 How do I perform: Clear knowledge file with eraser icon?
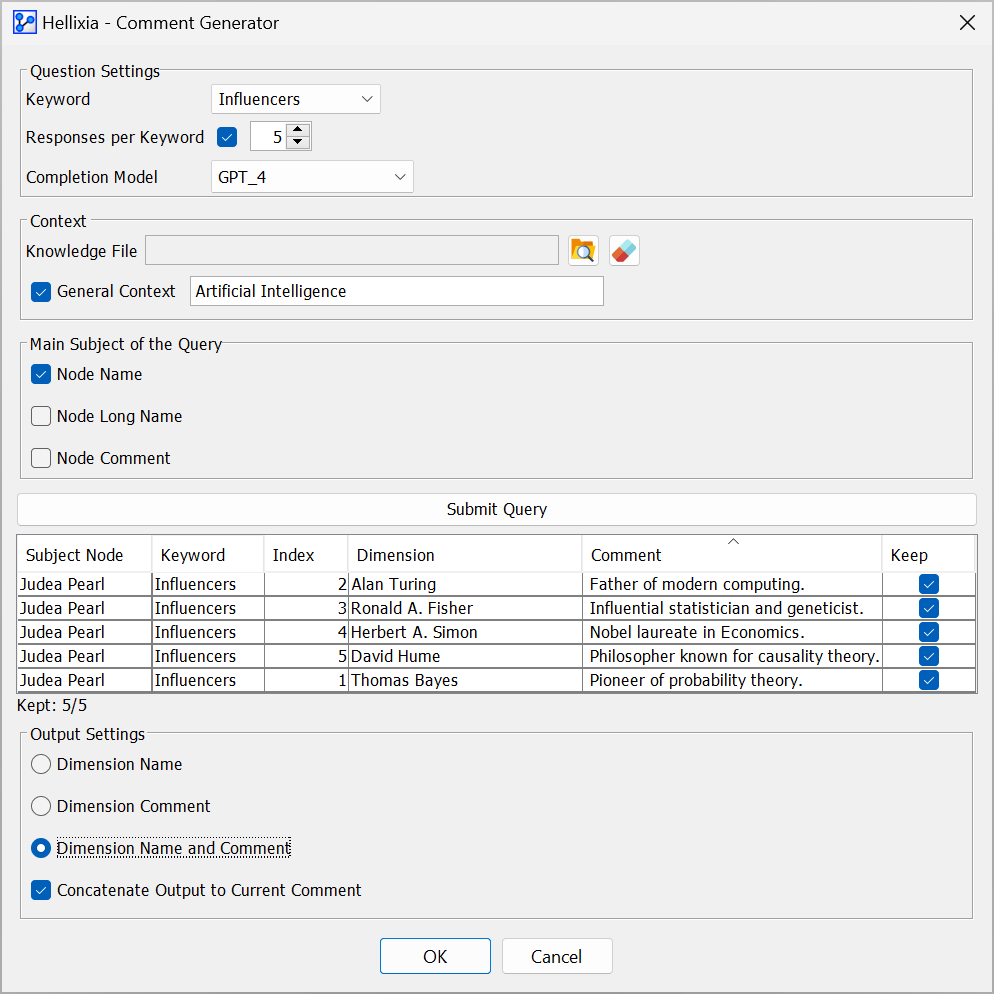pos(624,251)
